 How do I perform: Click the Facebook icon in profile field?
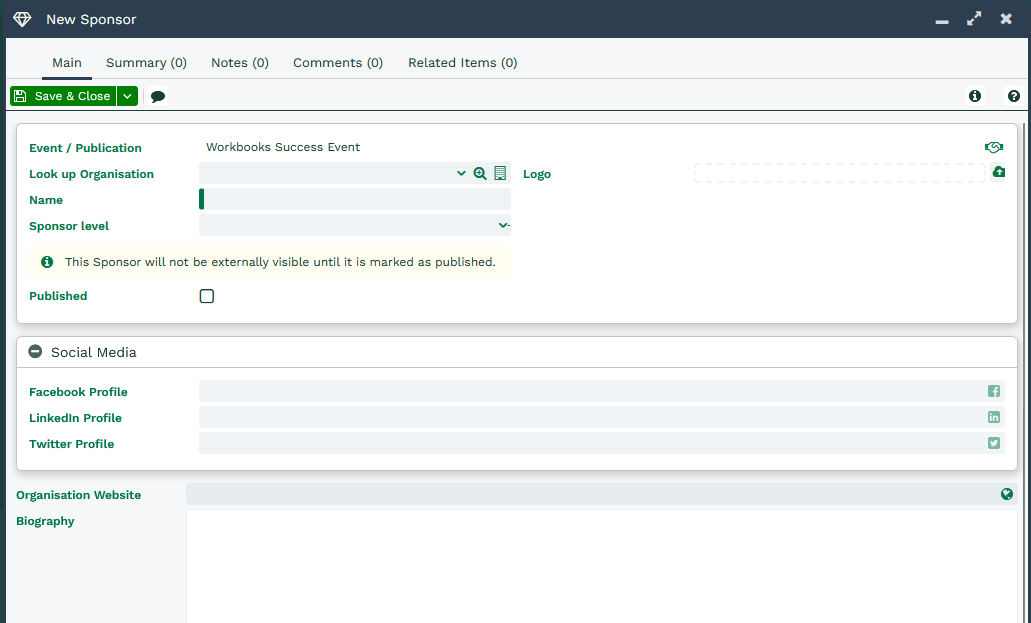point(994,391)
